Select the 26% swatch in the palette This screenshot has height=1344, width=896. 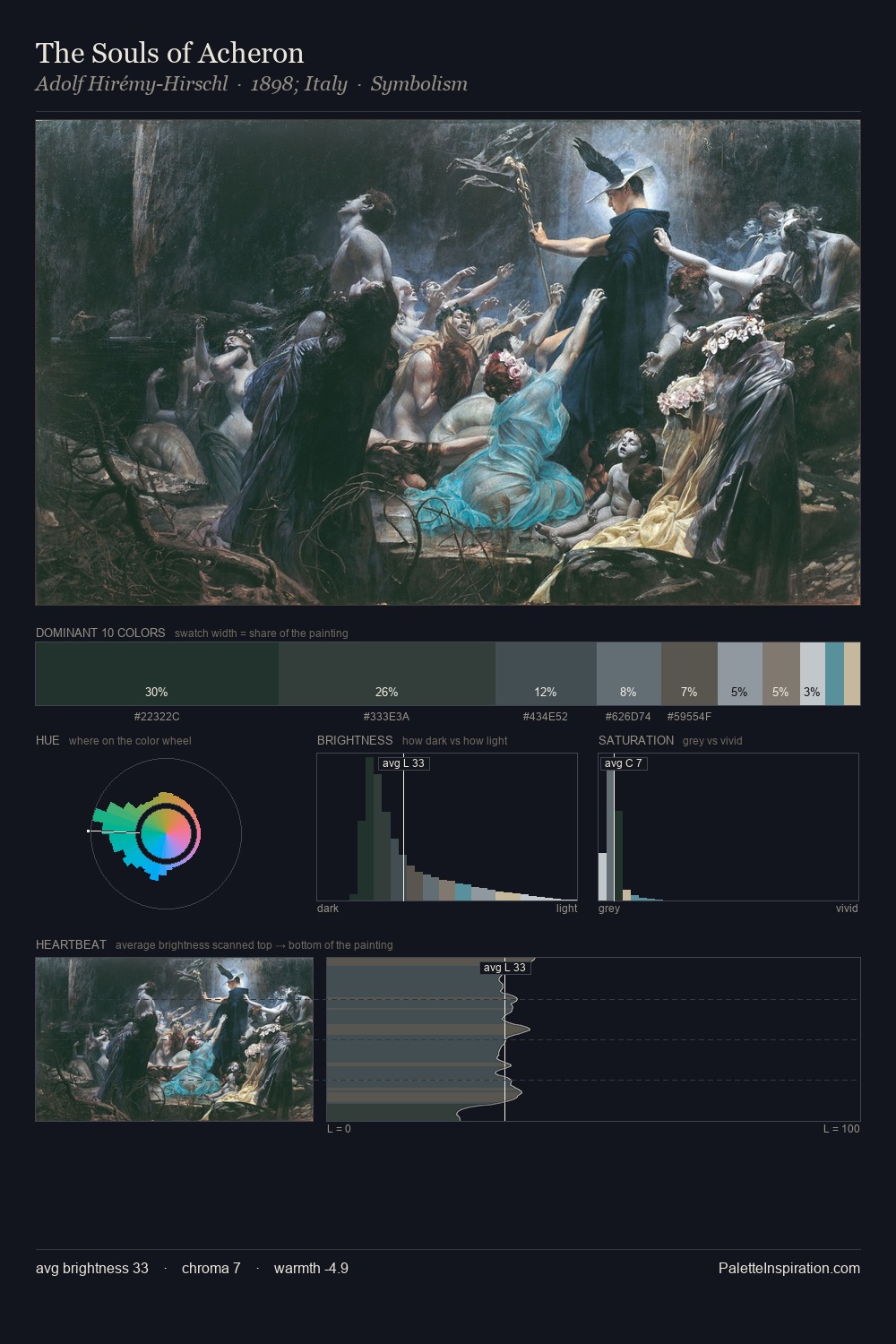click(387, 674)
